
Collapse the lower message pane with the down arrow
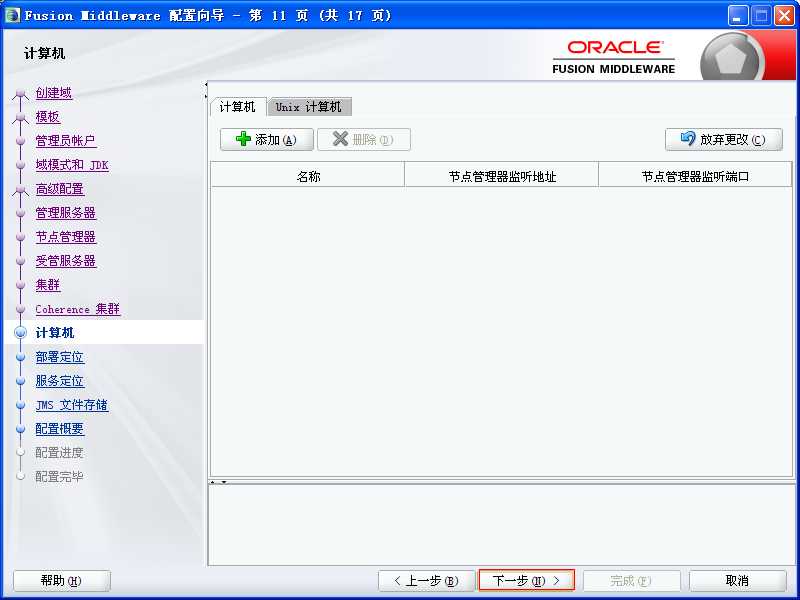click(224, 482)
